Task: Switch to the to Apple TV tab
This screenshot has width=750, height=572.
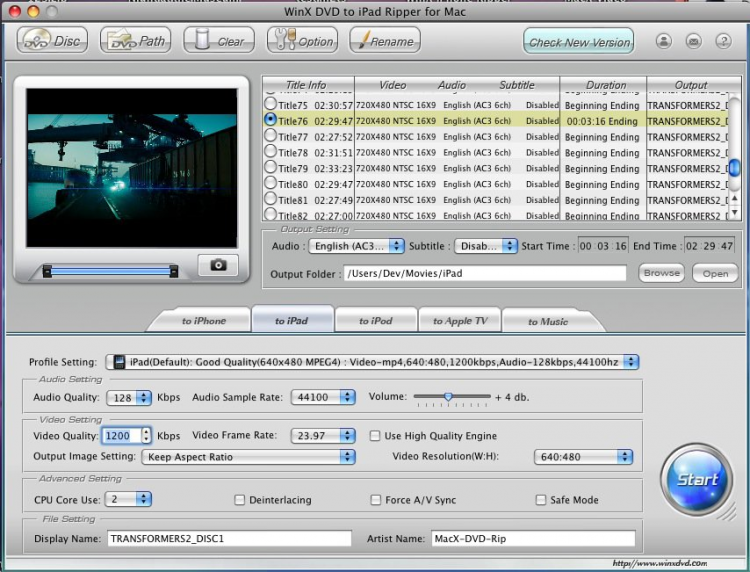Action: [460, 321]
